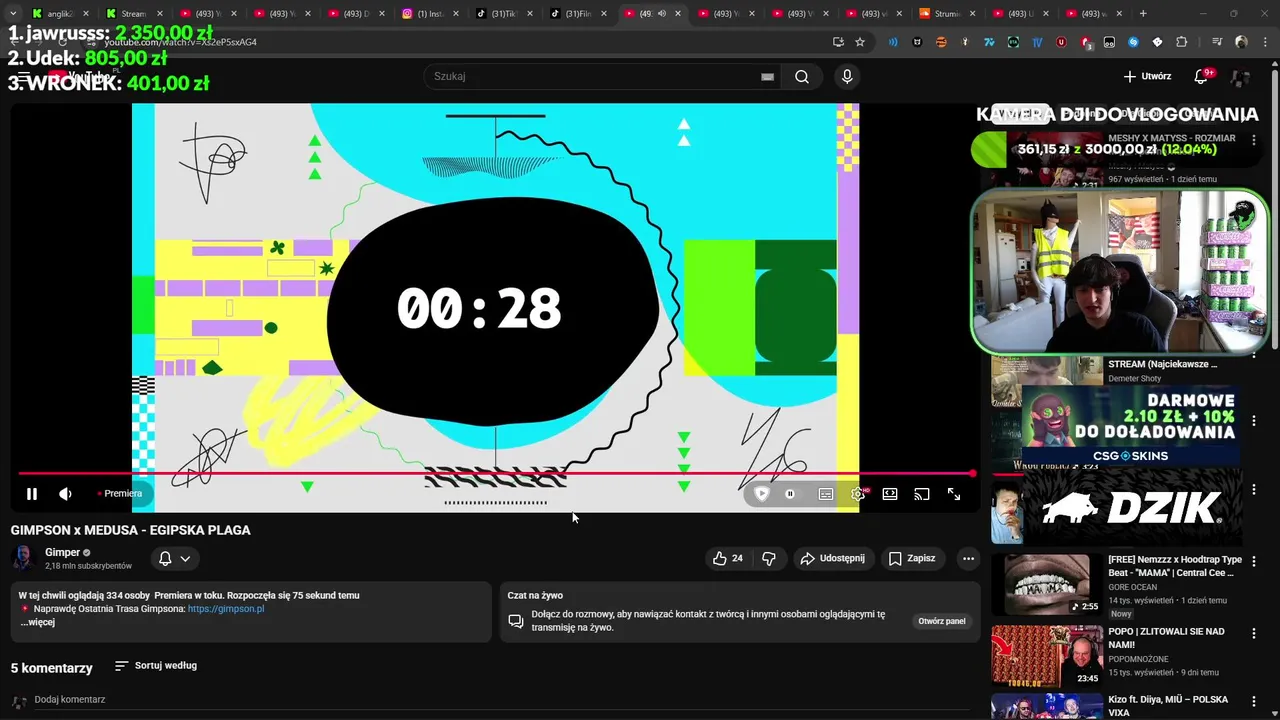Pause the video with the pause button
Image resolution: width=1280 pixels, height=720 pixels.
[x=32, y=494]
